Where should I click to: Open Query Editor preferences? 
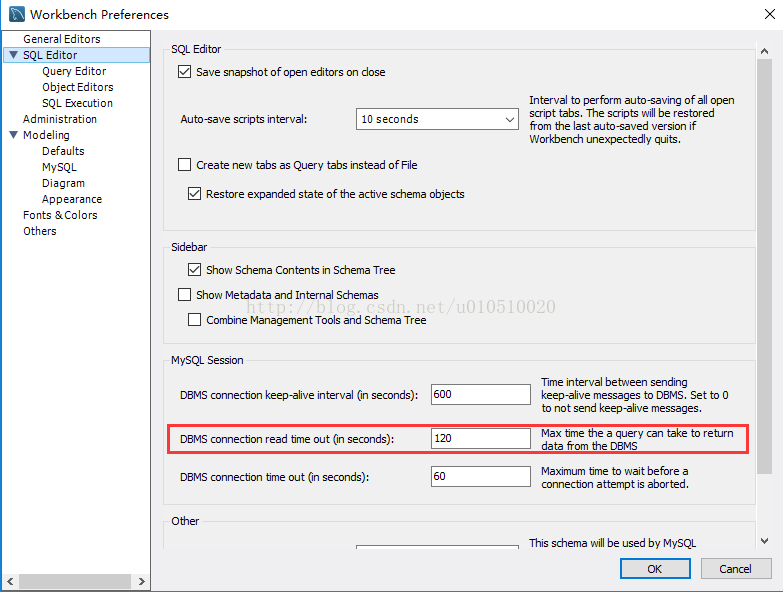(74, 71)
